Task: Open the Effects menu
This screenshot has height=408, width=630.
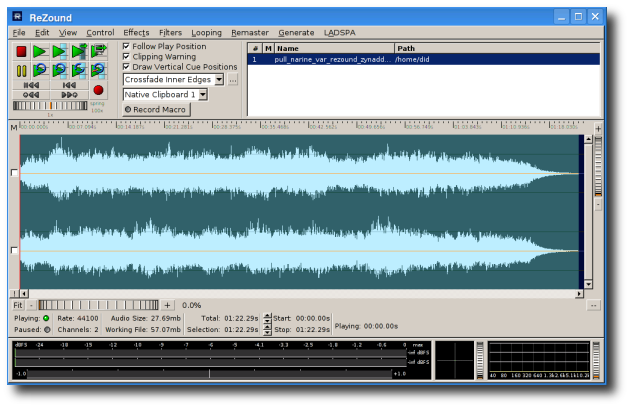Action: (x=136, y=33)
